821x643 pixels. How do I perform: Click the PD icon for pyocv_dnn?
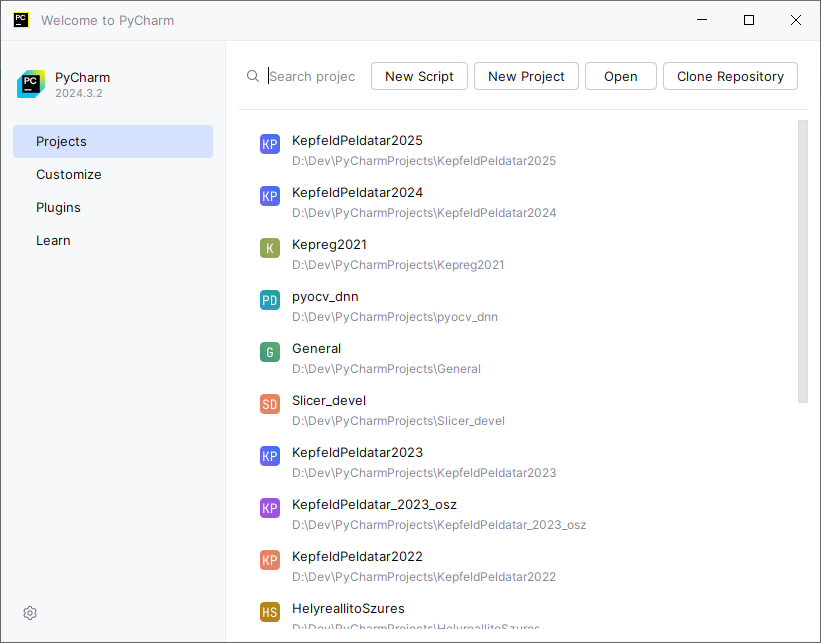(270, 300)
